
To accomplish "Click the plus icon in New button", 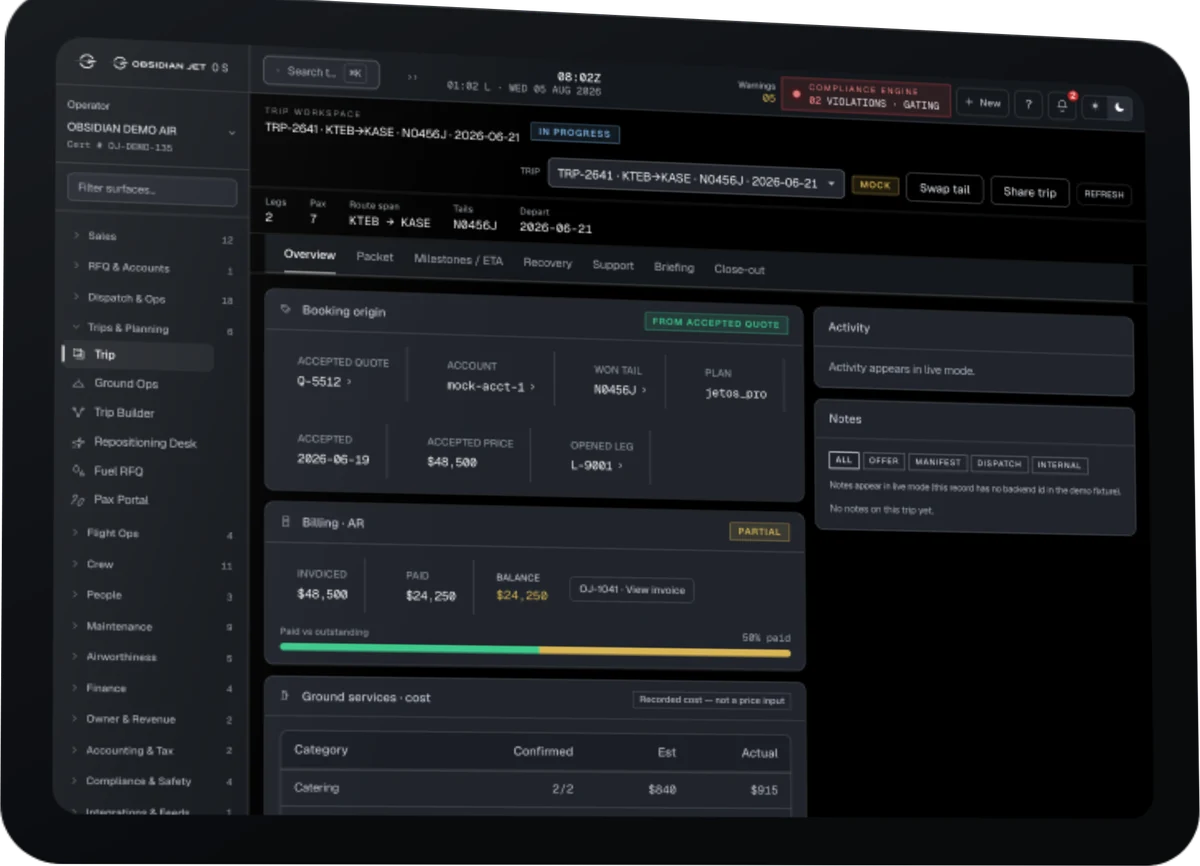I will click(969, 102).
